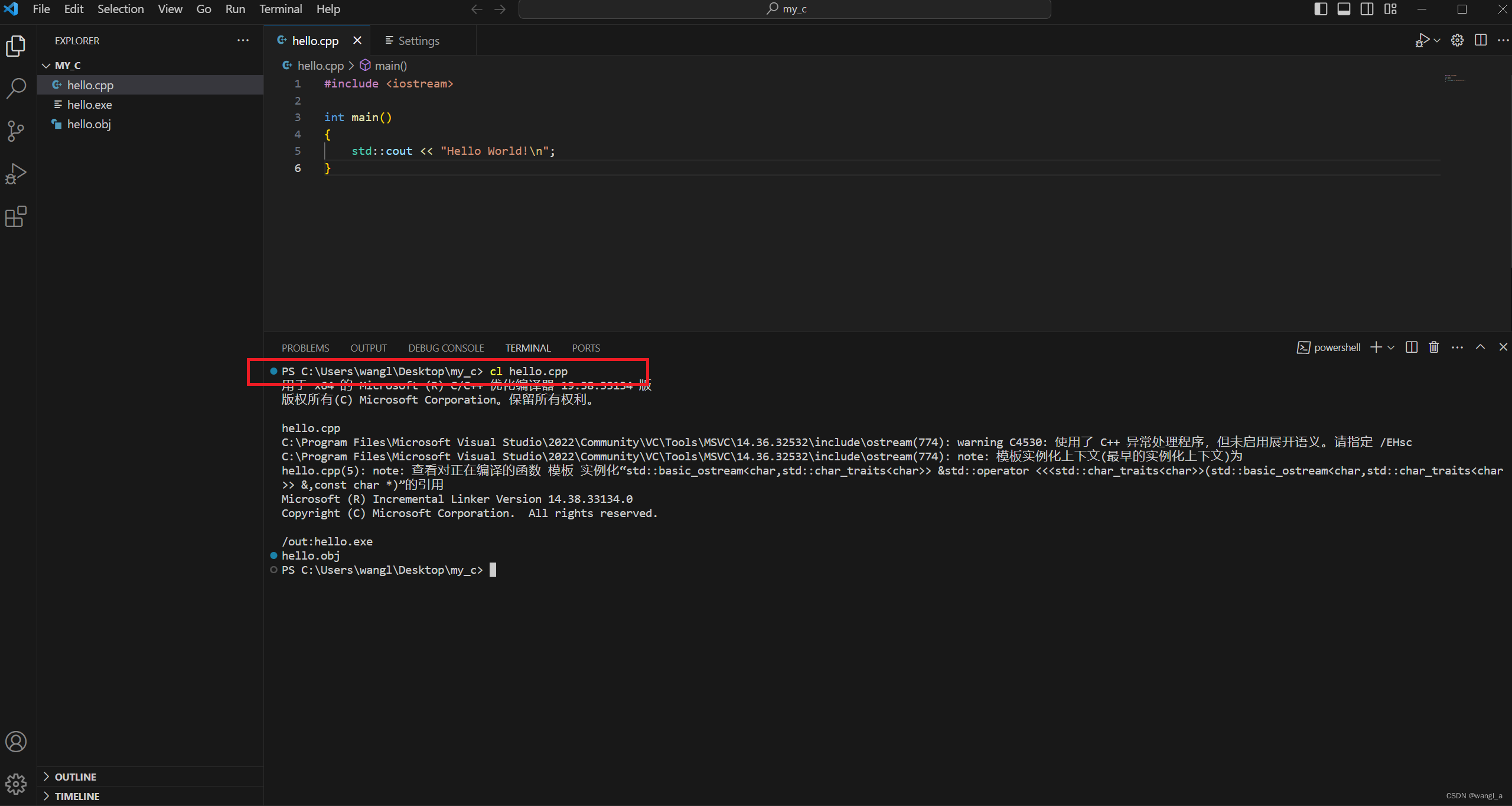Open the Terminal menu
Screen dimensions: 1512x806
(x=281, y=9)
